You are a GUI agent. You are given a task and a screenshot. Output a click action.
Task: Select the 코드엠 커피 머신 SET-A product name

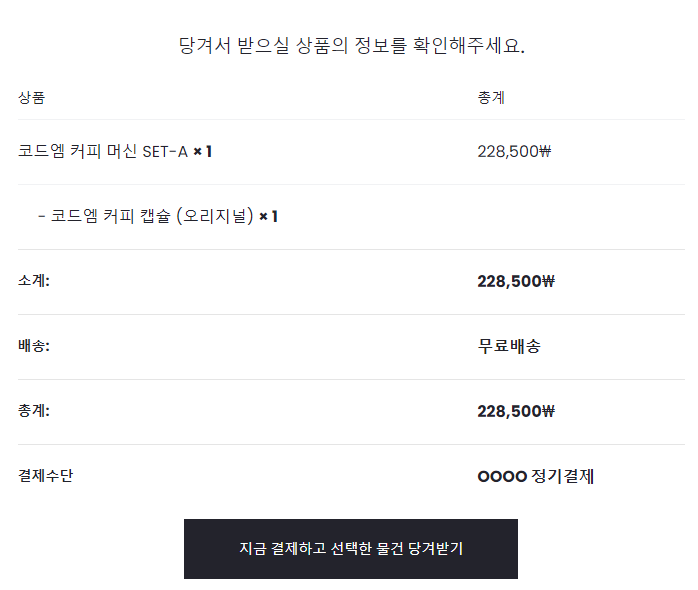102,152
